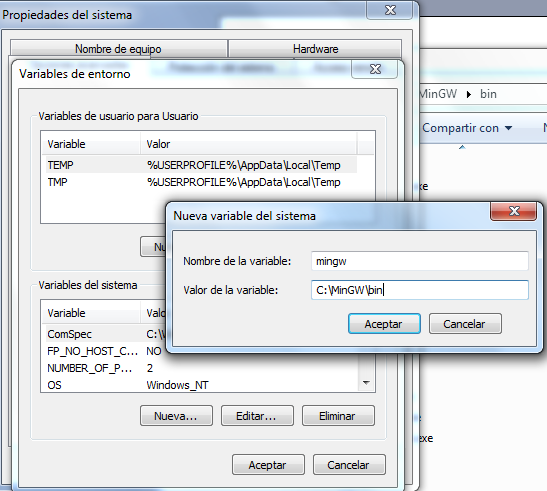Click Aceptar in Variables de entorno window
547x491 pixels.
(x=268, y=464)
